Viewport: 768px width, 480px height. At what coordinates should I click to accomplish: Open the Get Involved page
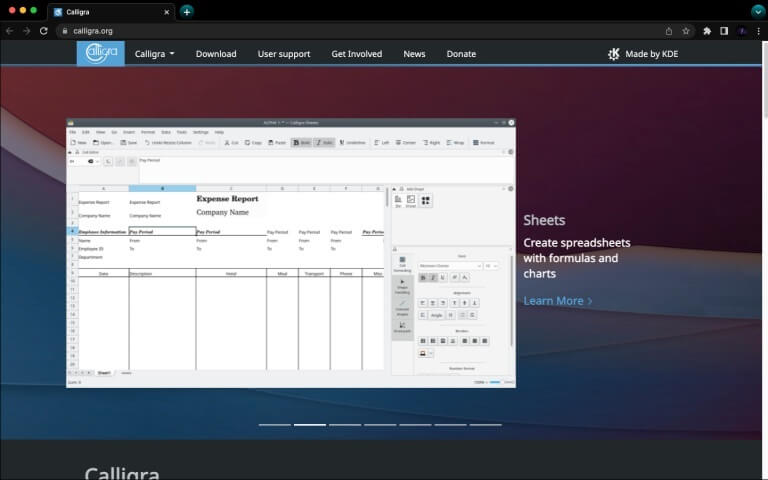(357, 54)
